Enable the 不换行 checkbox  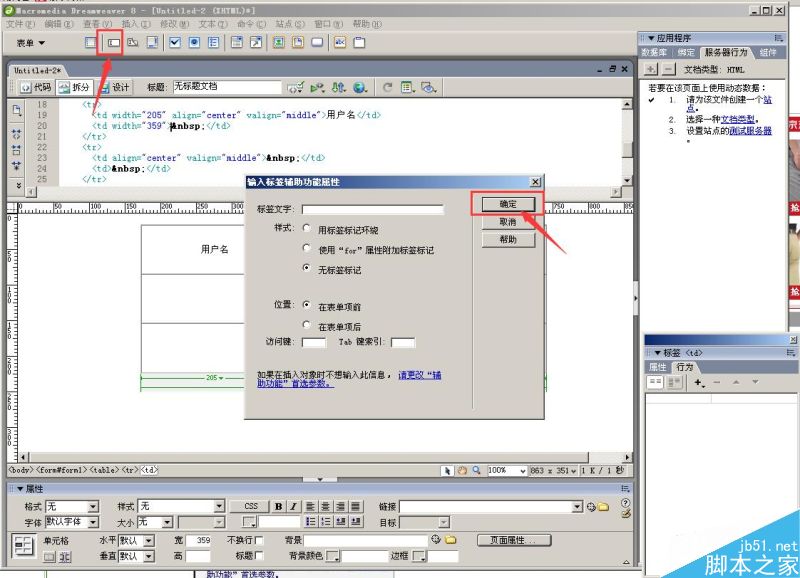[x=259, y=540]
